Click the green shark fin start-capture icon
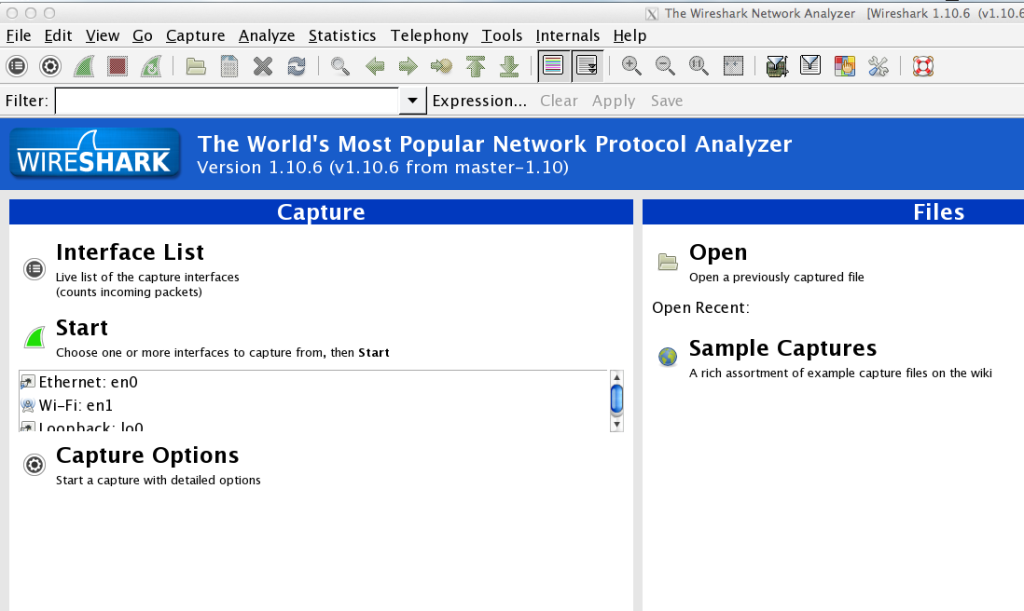This screenshot has width=1024, height=611. [84, 67]
